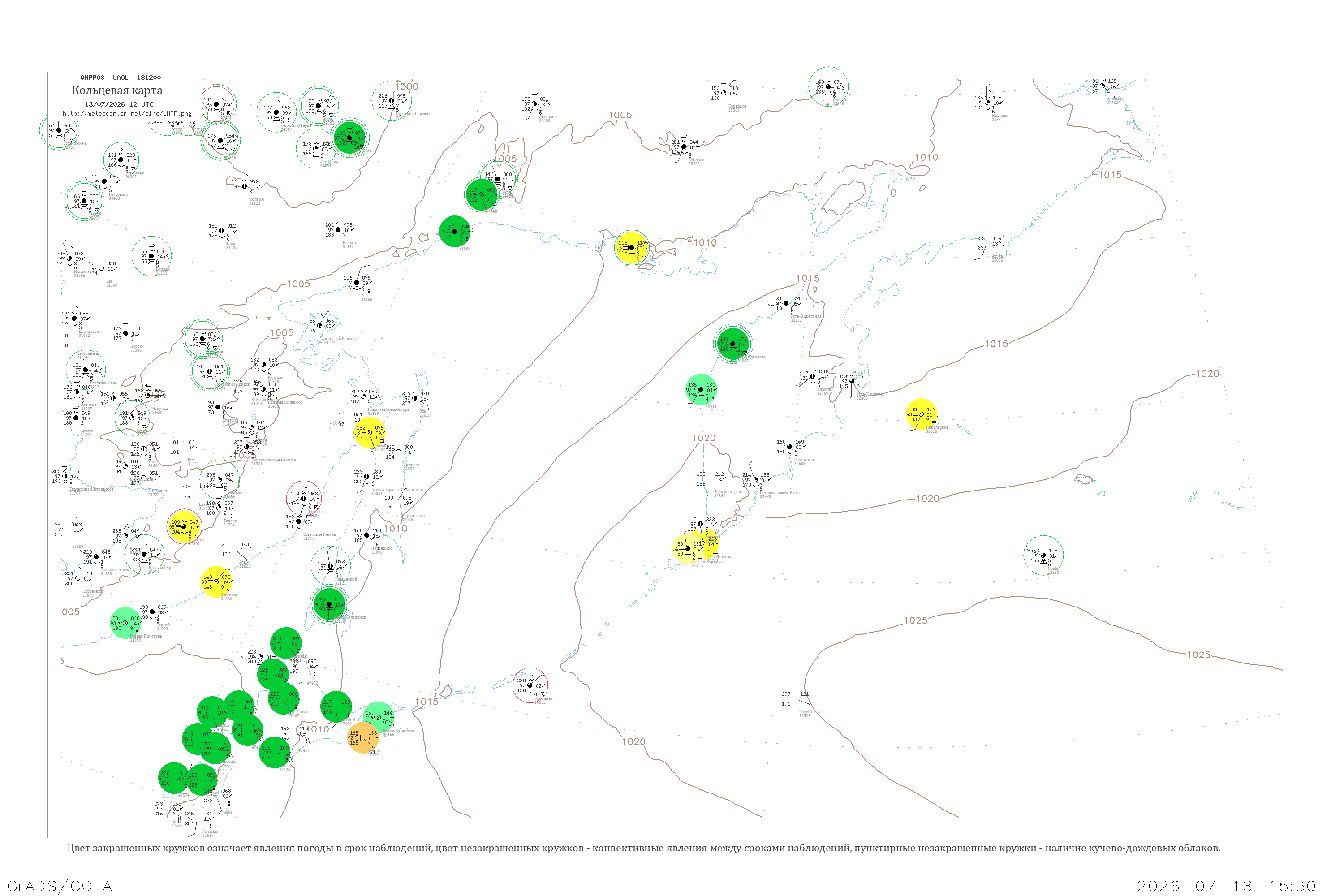Click the 18/07/2026 12 UTC date label
1344x896 pixels.
pos(119,104)
